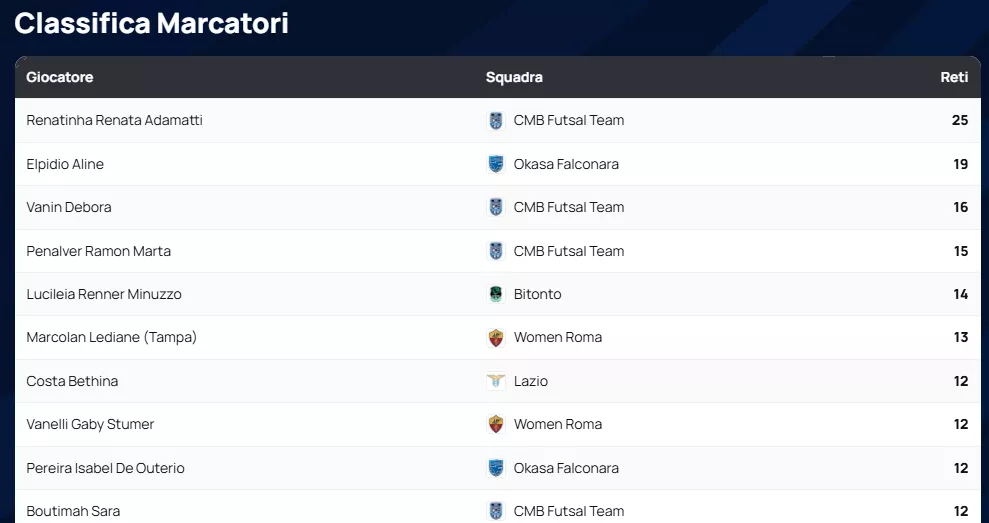Click CMB Futsal Team logo beside Renatinha
Image resolution: width=989 pixels, height=523 pixels.
[496, 121]
